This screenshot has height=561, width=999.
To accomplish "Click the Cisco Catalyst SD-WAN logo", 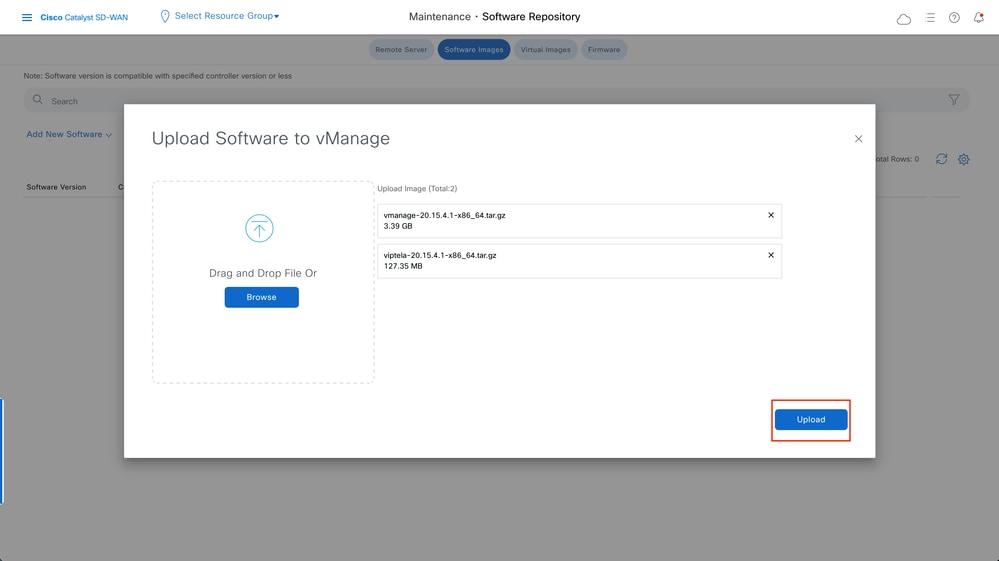I will [x=84, y=17].
